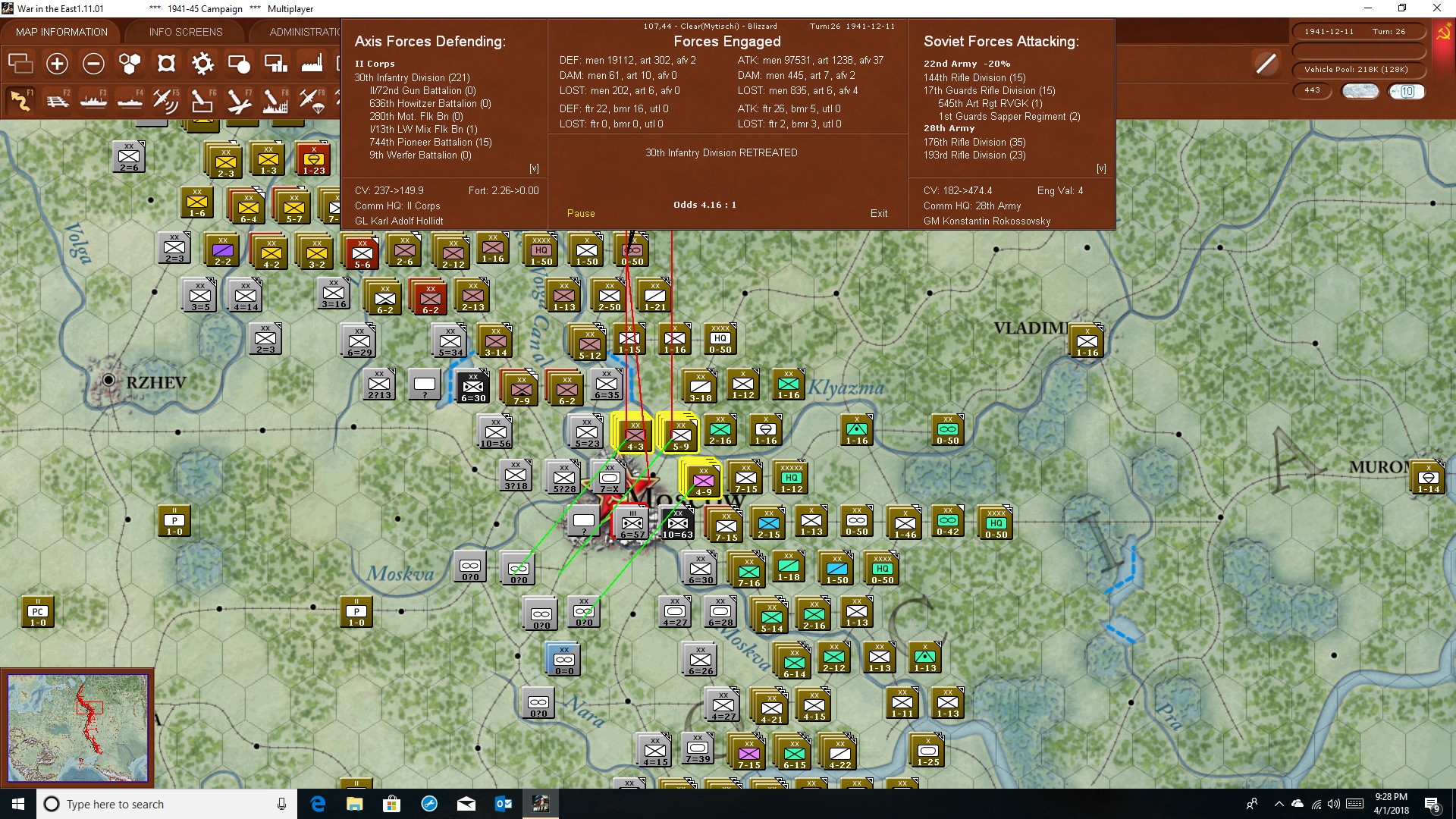Click the overlapping windows toolbar icon

pos(20,64)
